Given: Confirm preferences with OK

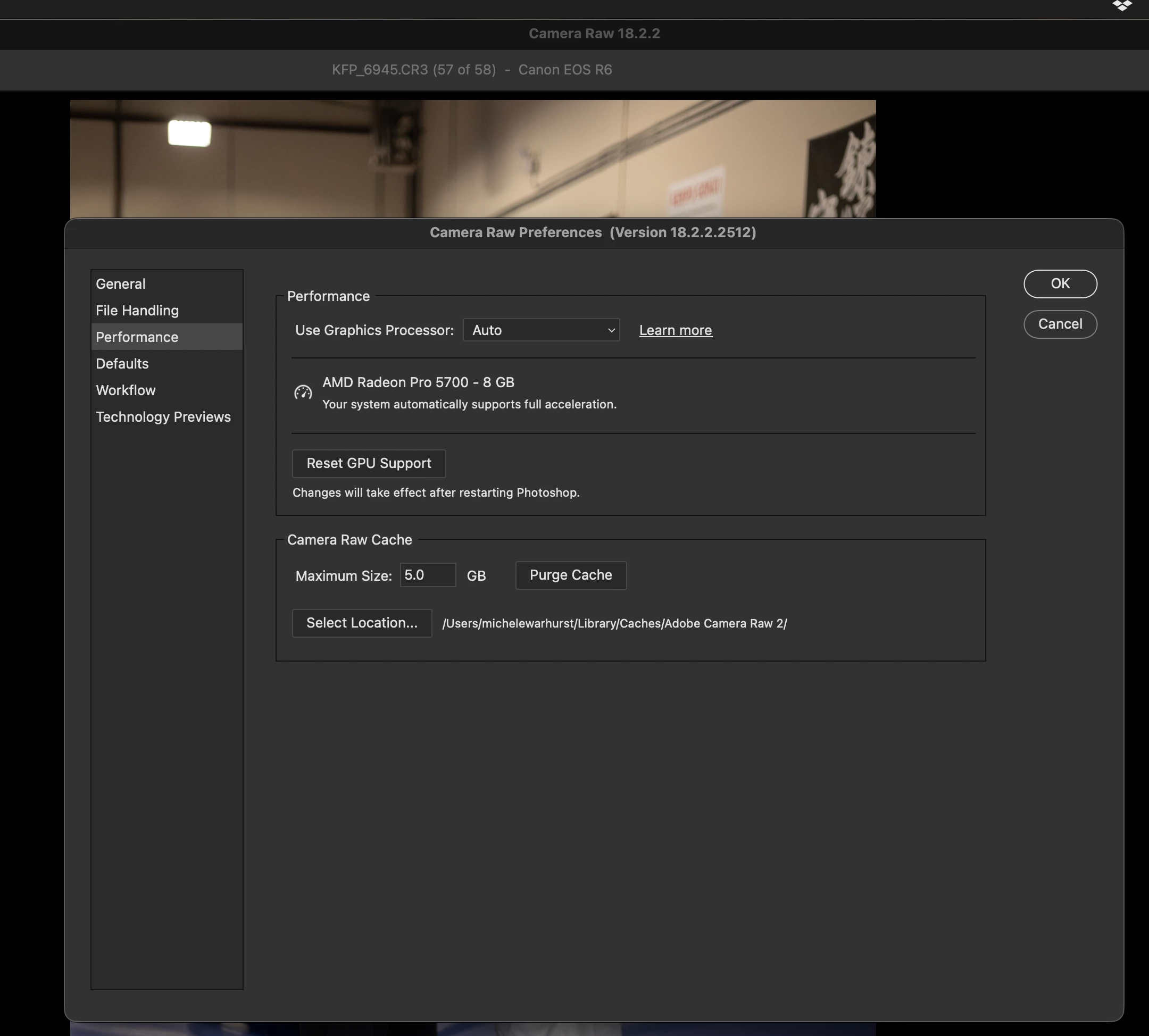Looking at the screenshot, I should (x=1060, y=283).
